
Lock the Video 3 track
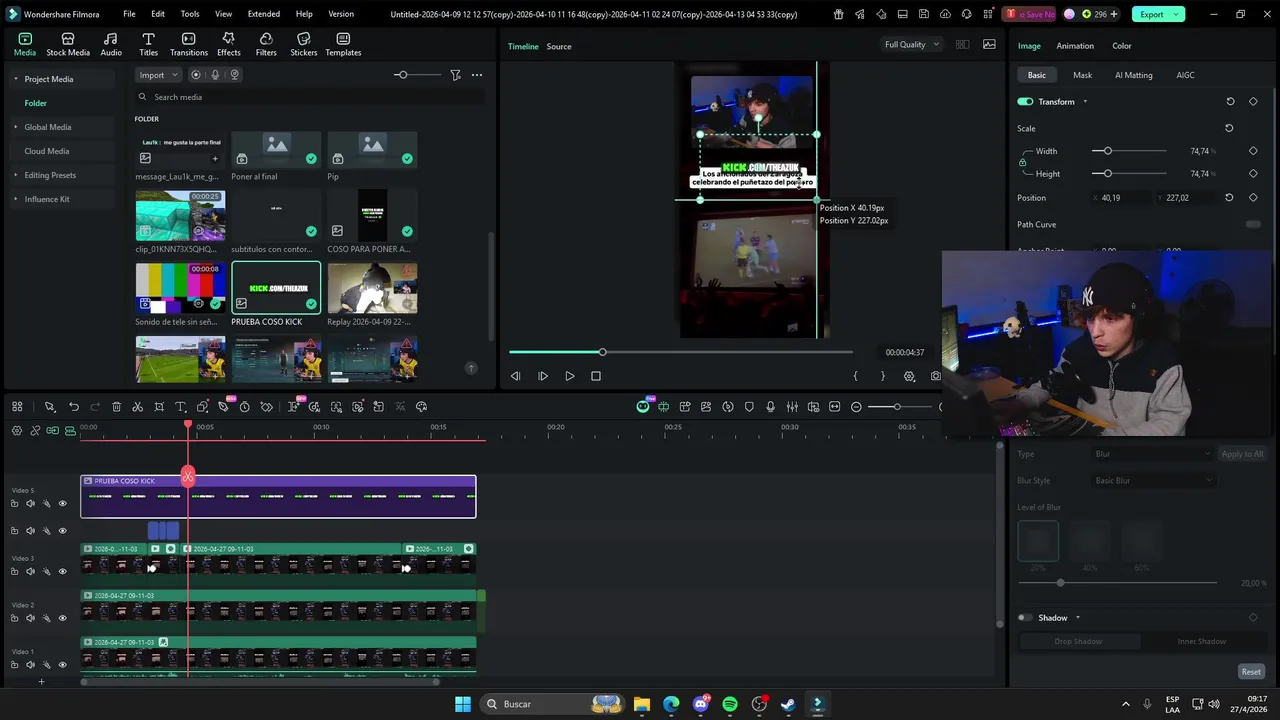click(x=14, y=572)
